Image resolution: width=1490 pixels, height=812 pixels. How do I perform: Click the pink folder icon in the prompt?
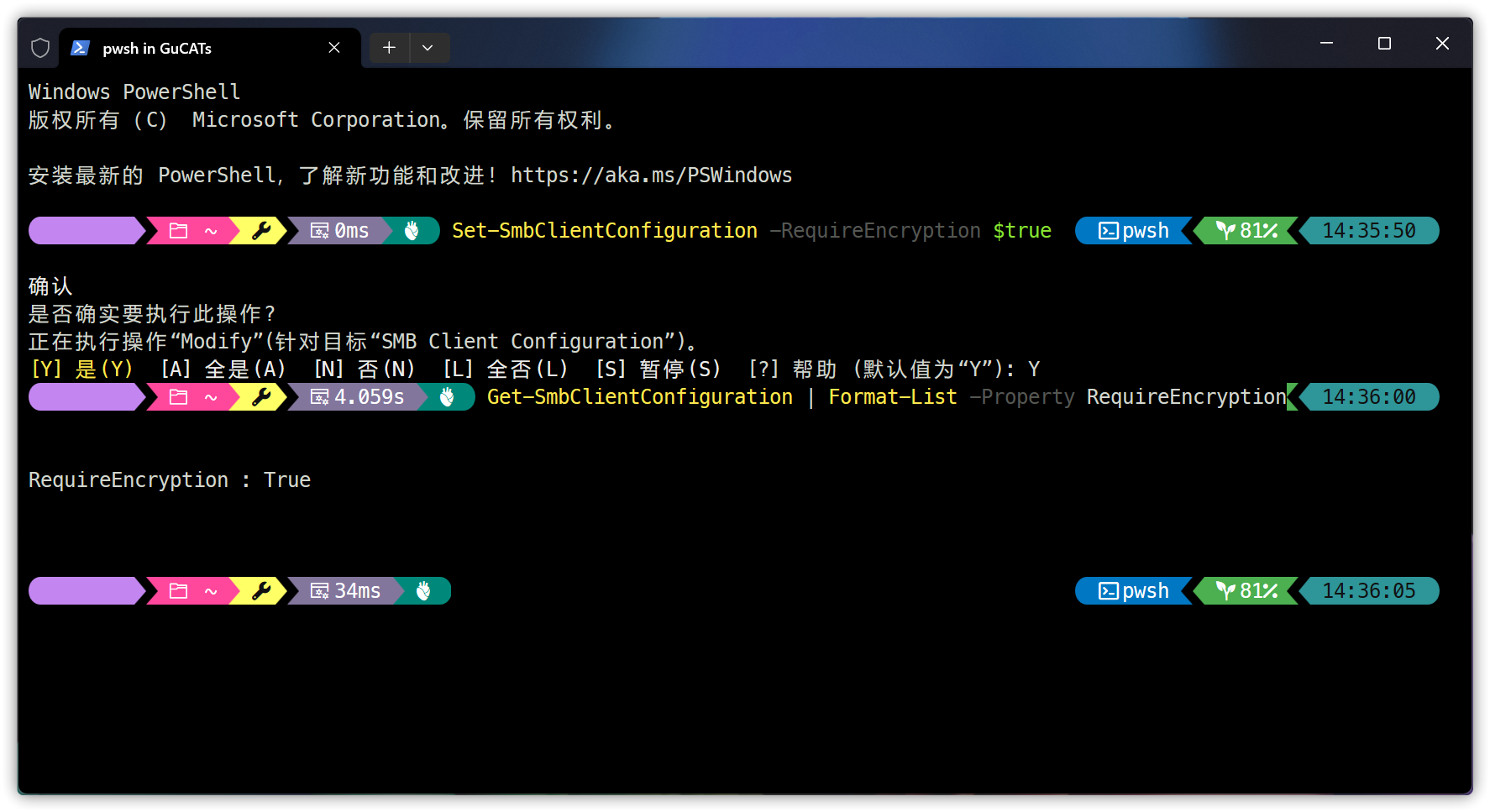click(x=177, y=230)
